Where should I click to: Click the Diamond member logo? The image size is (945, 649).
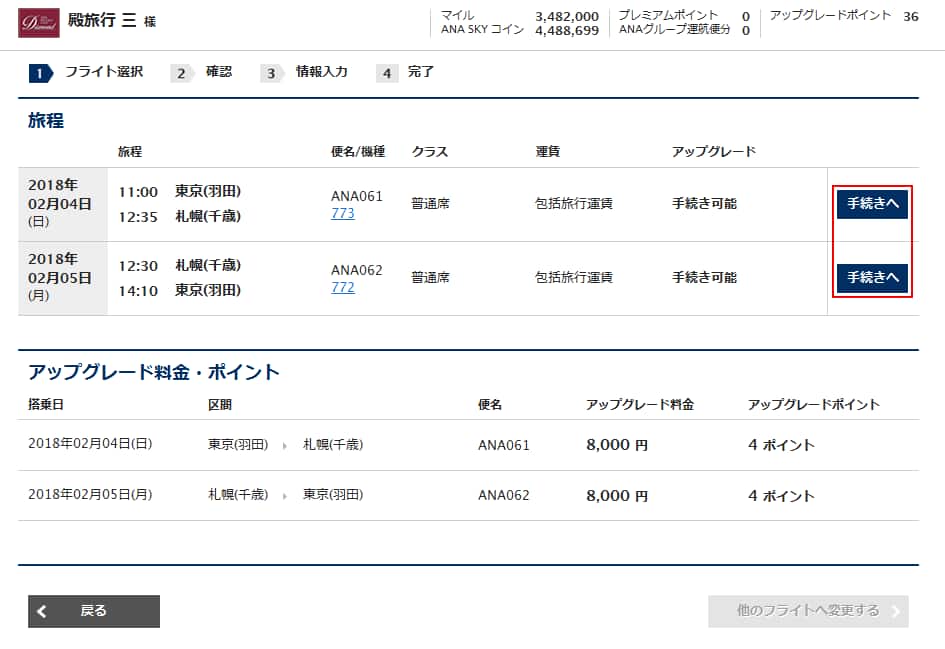click(38, 22)
